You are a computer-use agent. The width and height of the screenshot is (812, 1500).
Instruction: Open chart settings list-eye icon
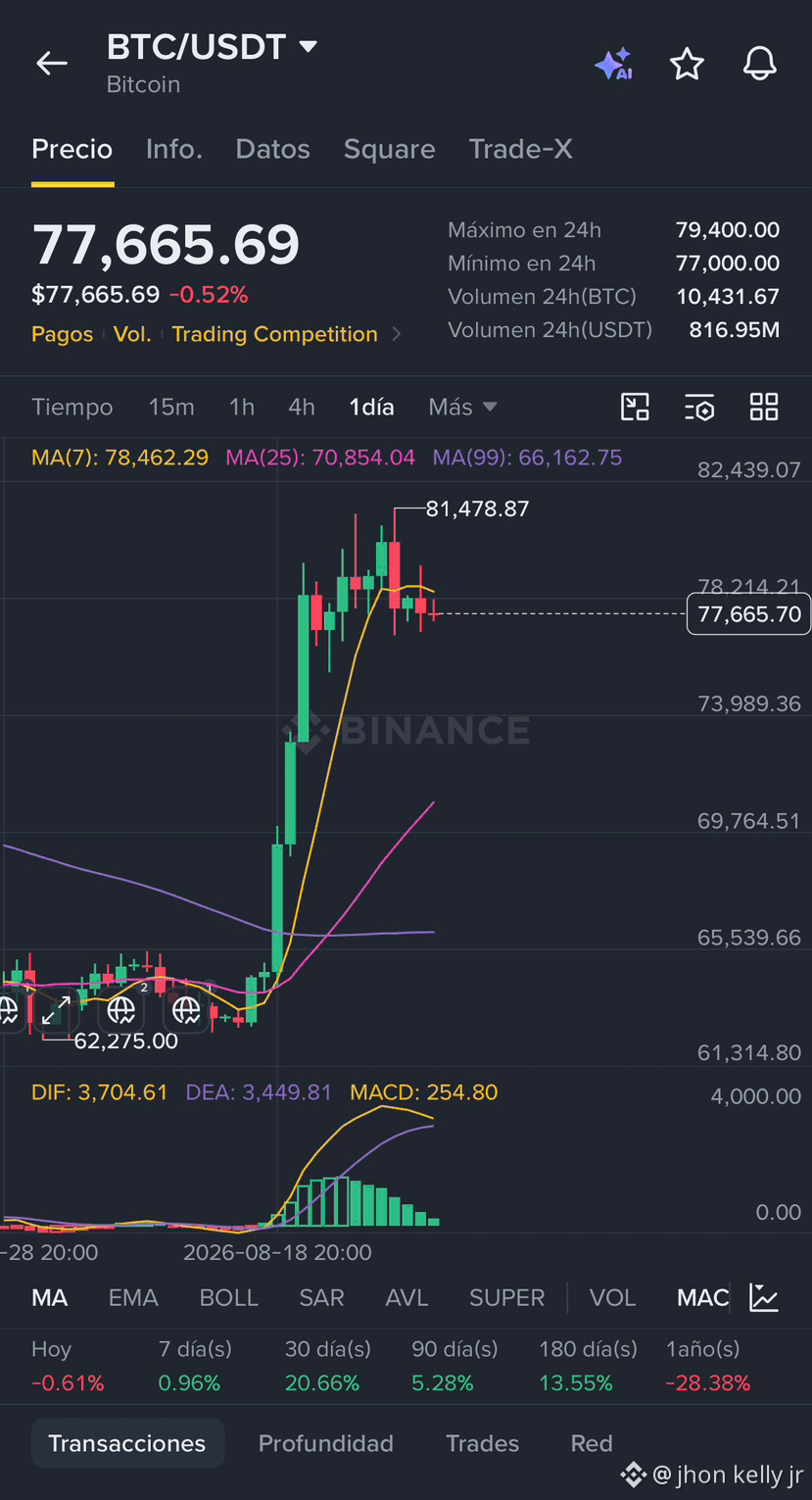[x=699, y=407]
